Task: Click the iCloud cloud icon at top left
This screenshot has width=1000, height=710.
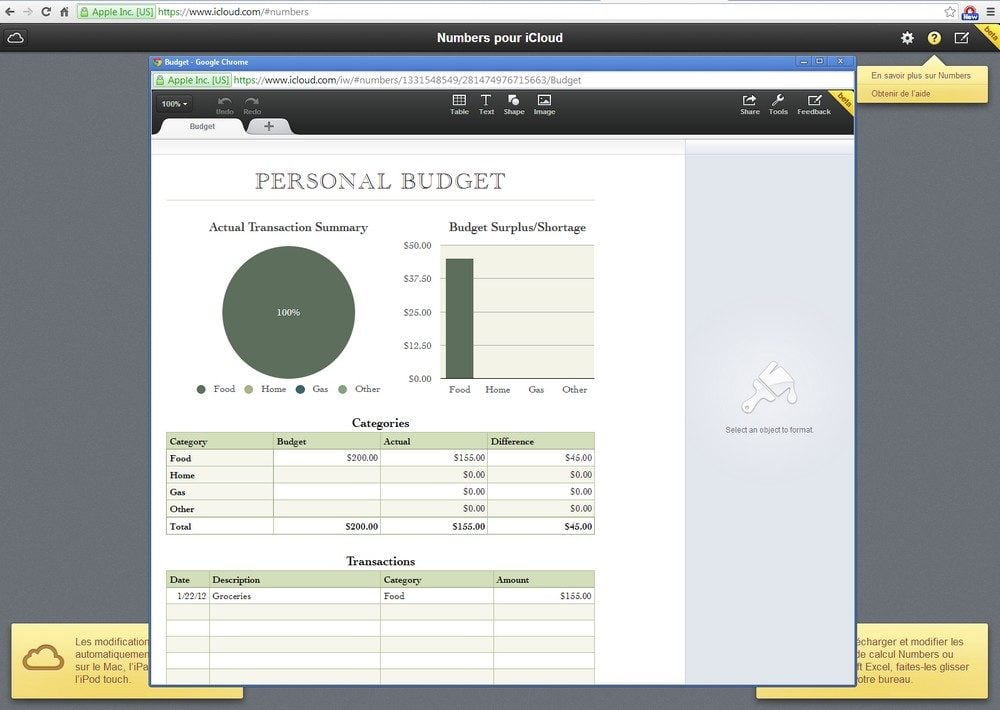Action: point(15,38)
